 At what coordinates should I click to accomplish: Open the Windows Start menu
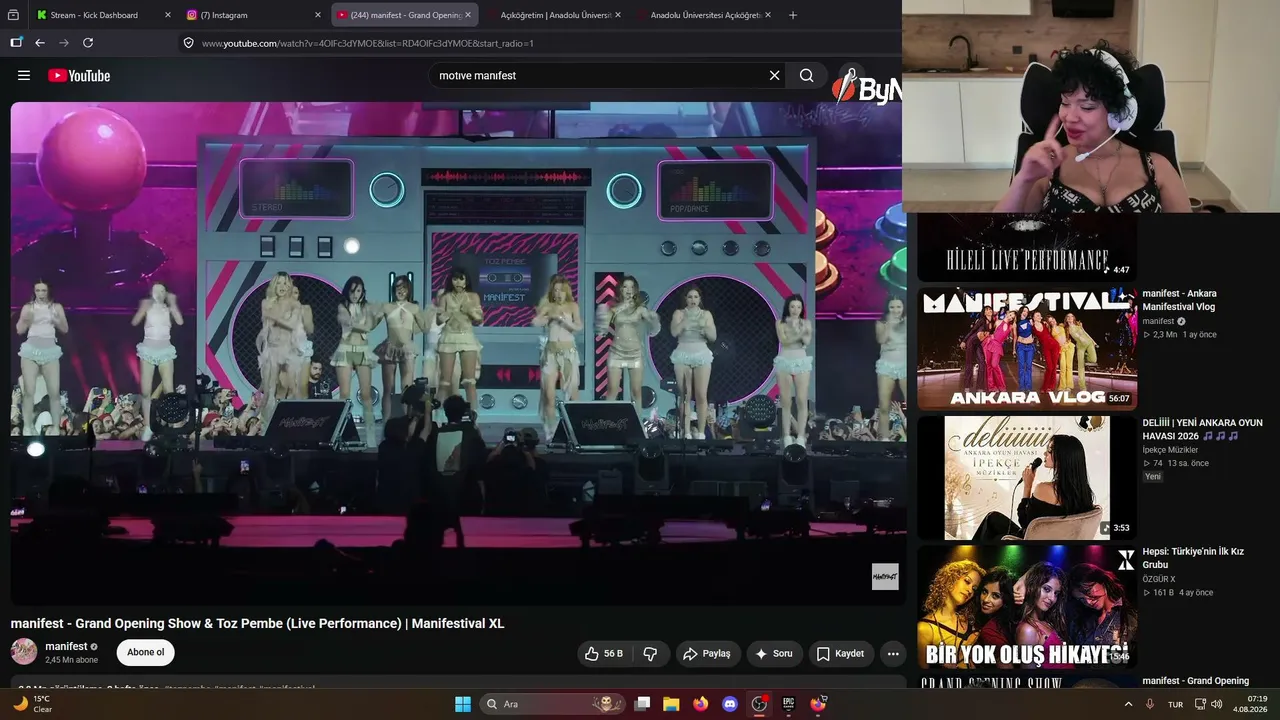463,704
